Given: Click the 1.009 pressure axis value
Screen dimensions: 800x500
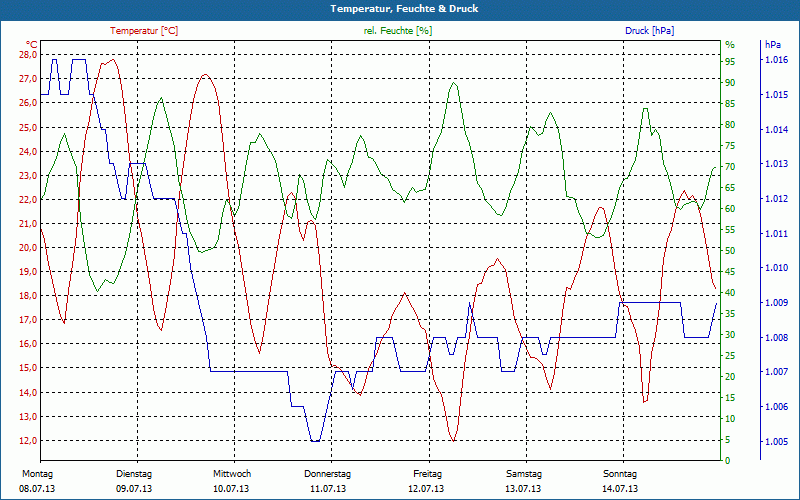Looking at the screenshot, I should coord(776,303).
